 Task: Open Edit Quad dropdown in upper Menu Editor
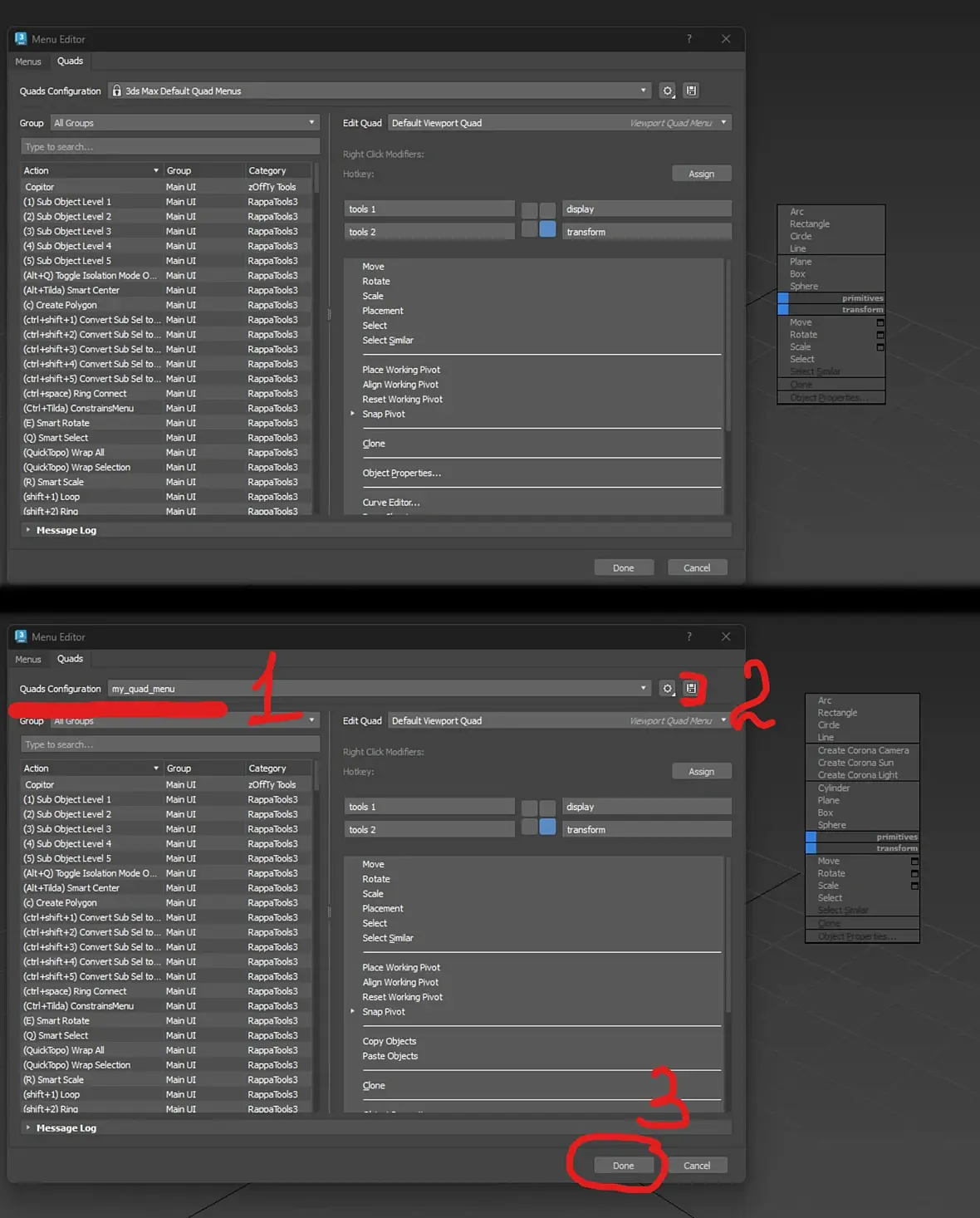560,123
